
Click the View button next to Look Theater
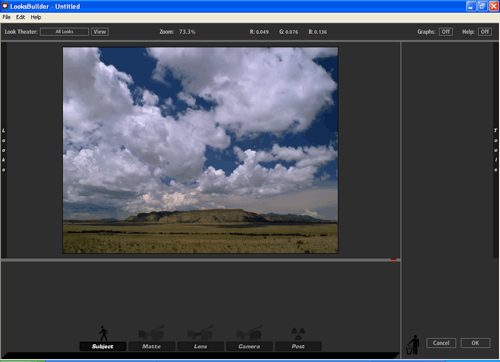pos(100,32)
